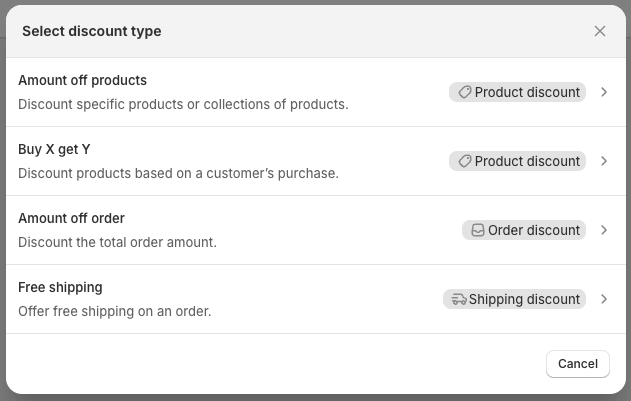This screenshot has height=401, width=631.
Task: Click the Cancel button
Action: [578, 364]
